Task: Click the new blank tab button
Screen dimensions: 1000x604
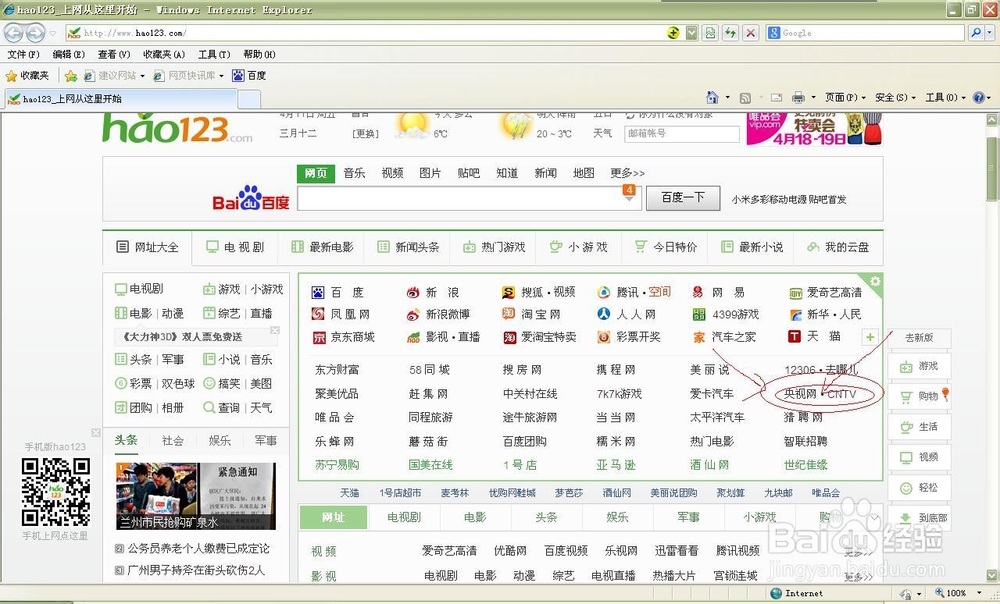Action: pyautogui.click(x=249, y=99)
